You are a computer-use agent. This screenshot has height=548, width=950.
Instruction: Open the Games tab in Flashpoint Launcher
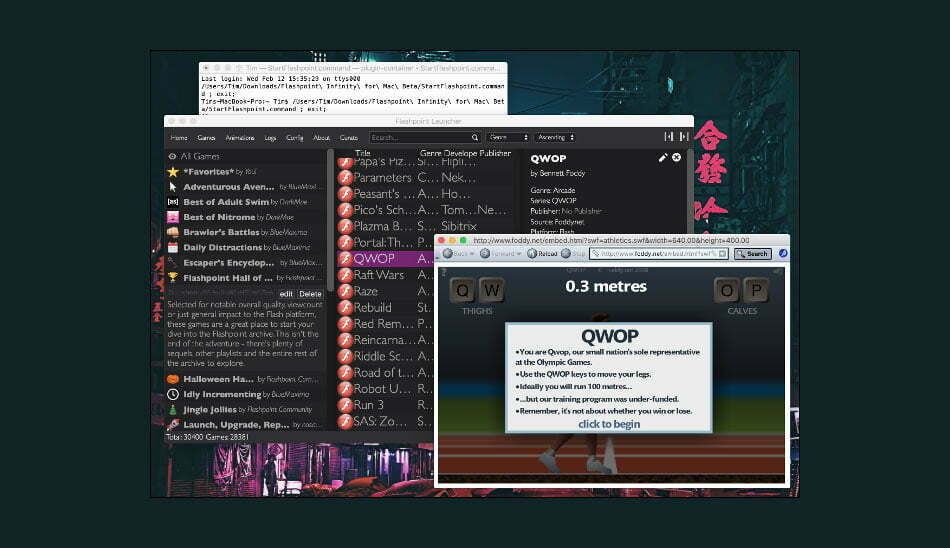pyautogui.click(x=206, y=138)
